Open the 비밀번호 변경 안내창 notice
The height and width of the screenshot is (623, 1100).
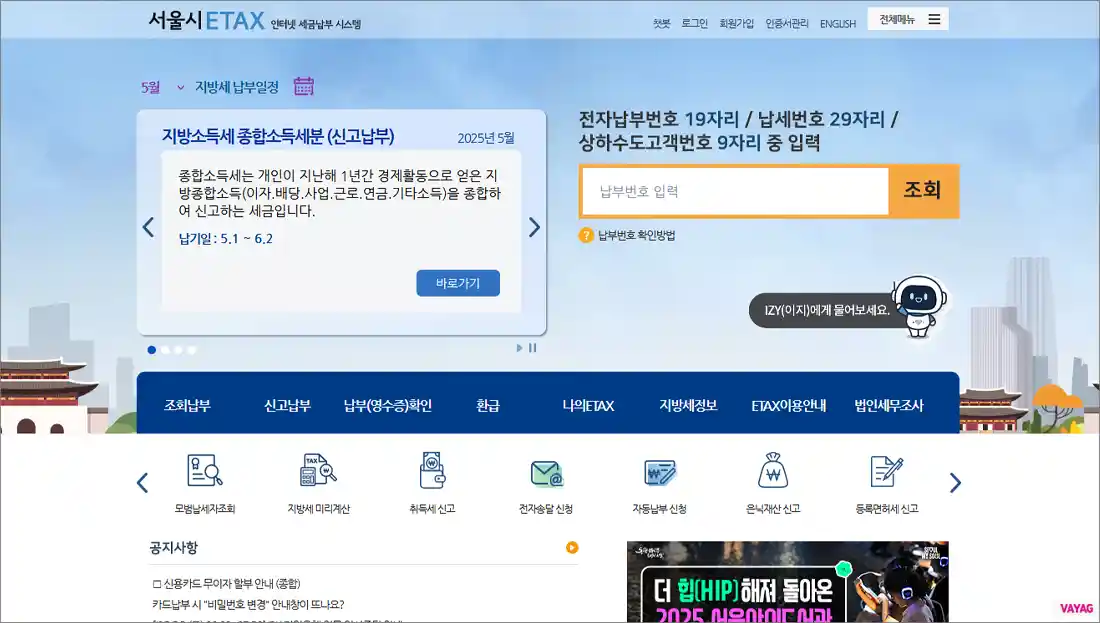coord(248,604)
